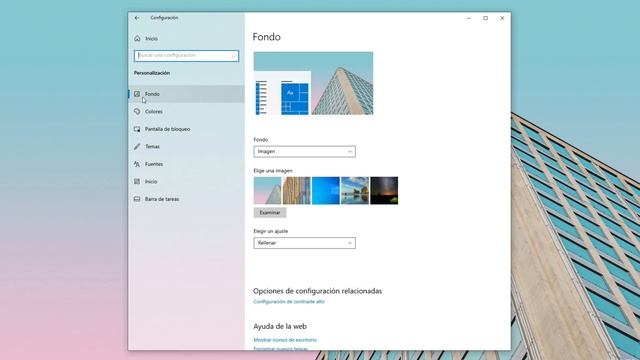This screenshot has height=360, width=640.
Task: Open the Fondo section label in sidebar
Action: point(152,94)
